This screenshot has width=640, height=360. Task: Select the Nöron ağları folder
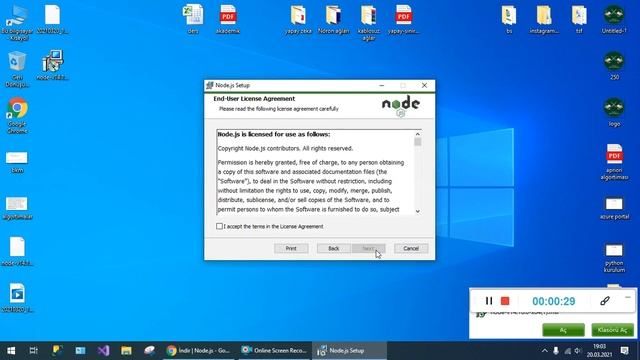click(x=333, y=19)
